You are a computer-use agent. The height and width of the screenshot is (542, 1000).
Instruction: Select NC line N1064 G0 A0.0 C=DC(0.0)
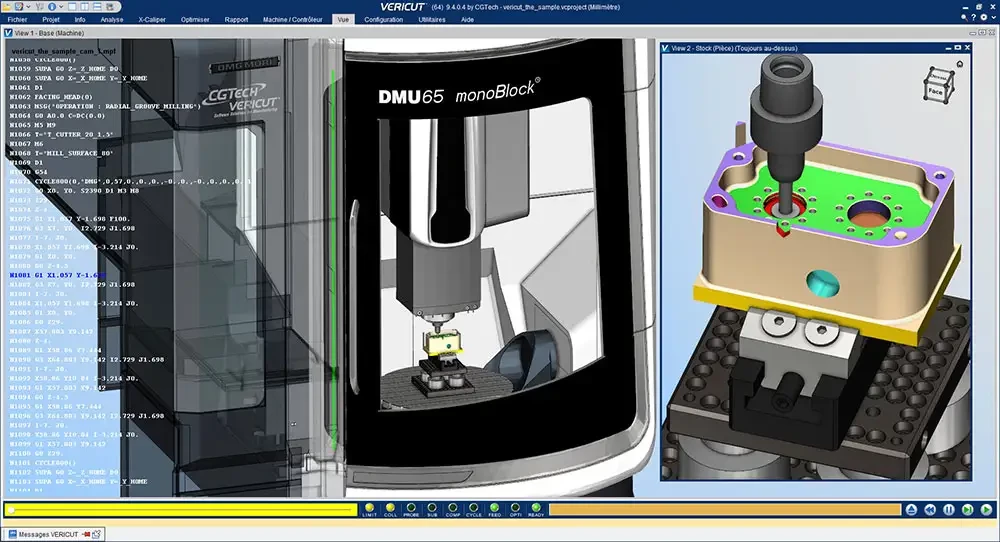tap(57, 116)
